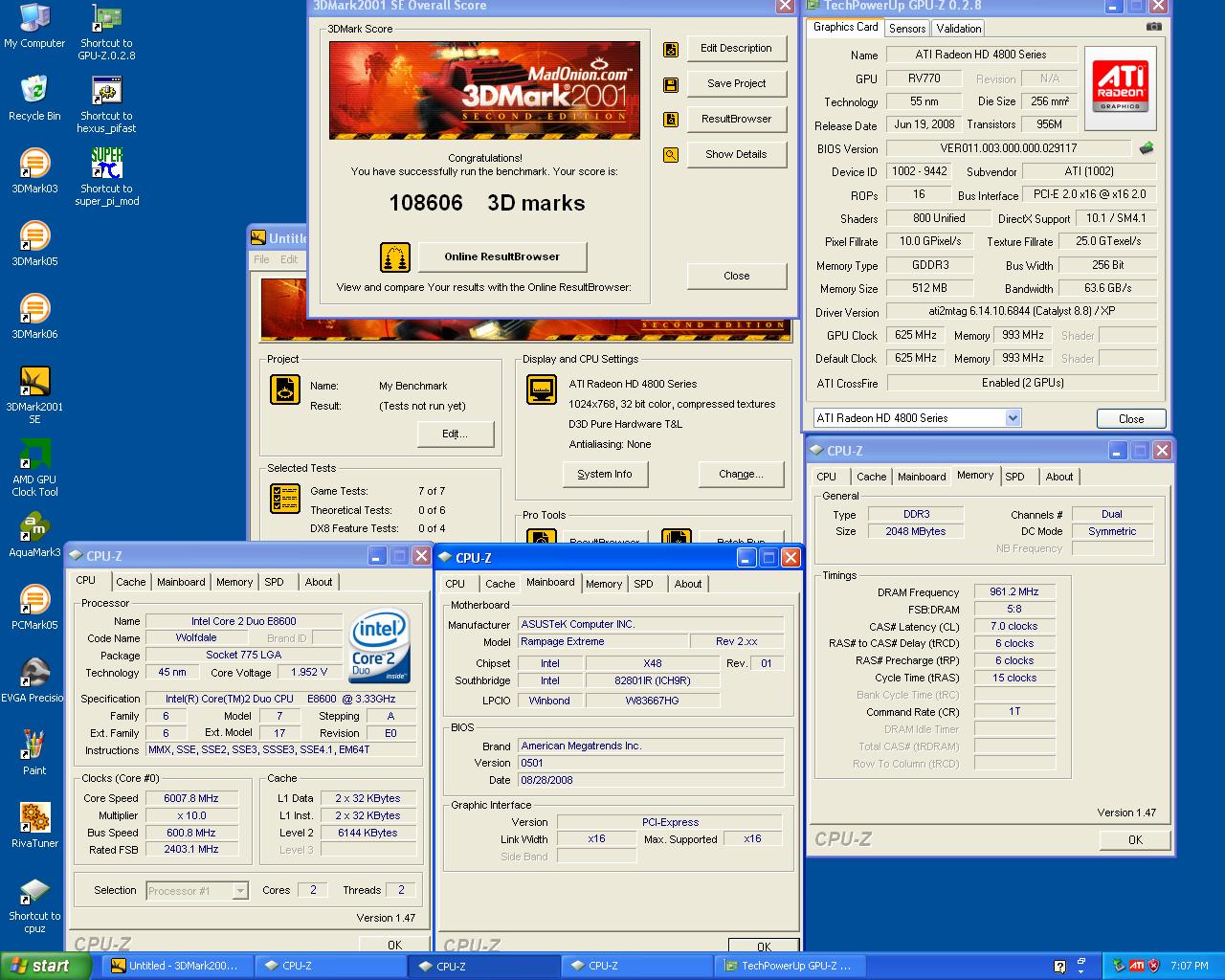The height and width of the screenshot is (980, 1225).
Task: Click the CPU-Z Core Speed value field
Action: click(190, 799)
